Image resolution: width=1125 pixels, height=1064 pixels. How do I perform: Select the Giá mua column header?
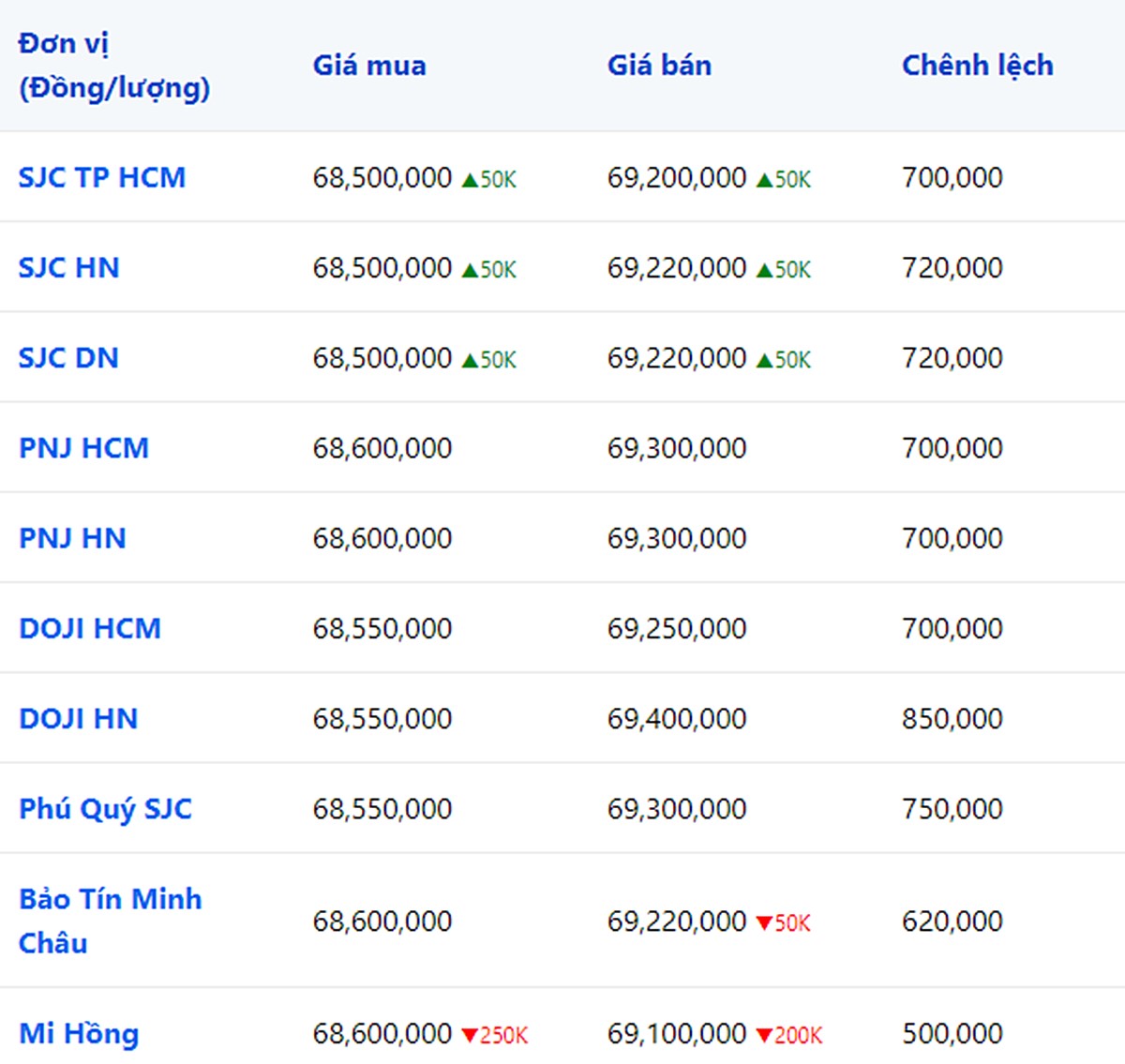click(369, 65)
